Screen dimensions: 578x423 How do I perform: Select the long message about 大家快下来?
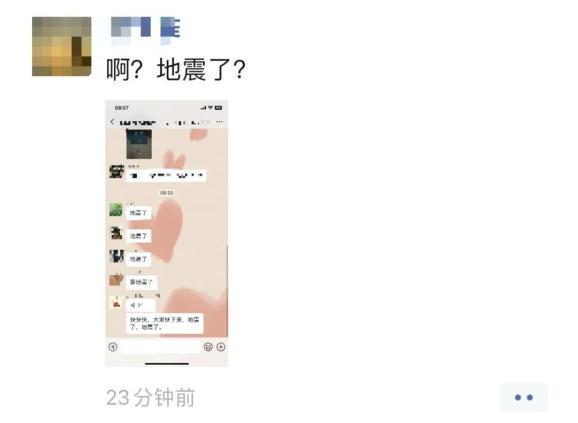pos(165,323)
